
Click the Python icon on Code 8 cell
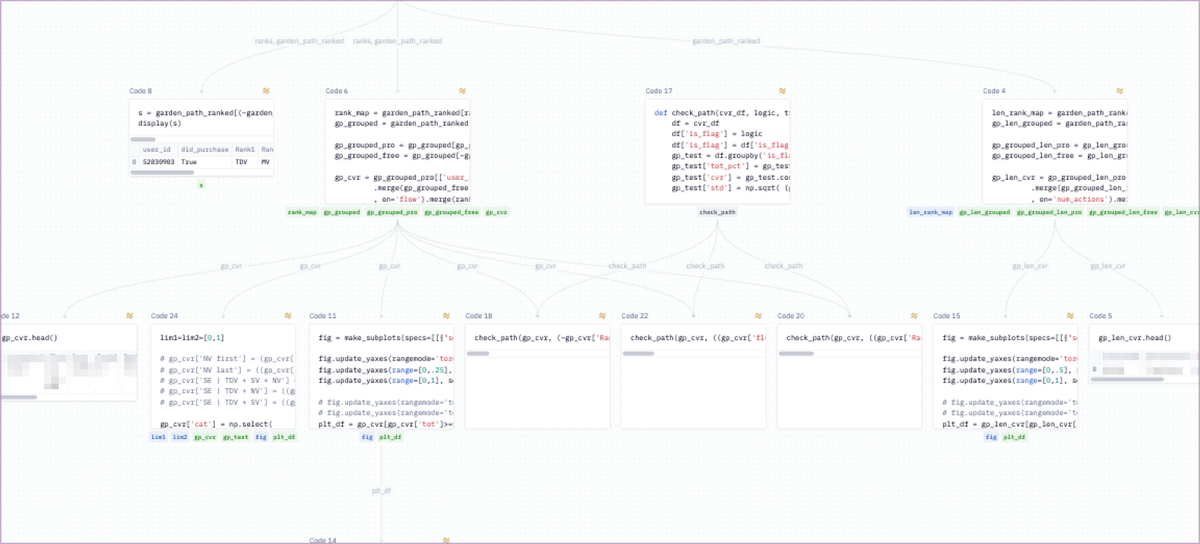point(266,91)
